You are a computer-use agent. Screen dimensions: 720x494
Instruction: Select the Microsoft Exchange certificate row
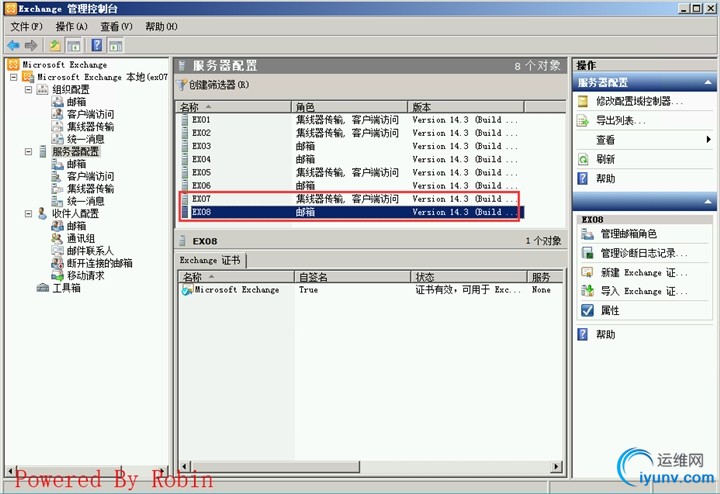coord(371,290)
